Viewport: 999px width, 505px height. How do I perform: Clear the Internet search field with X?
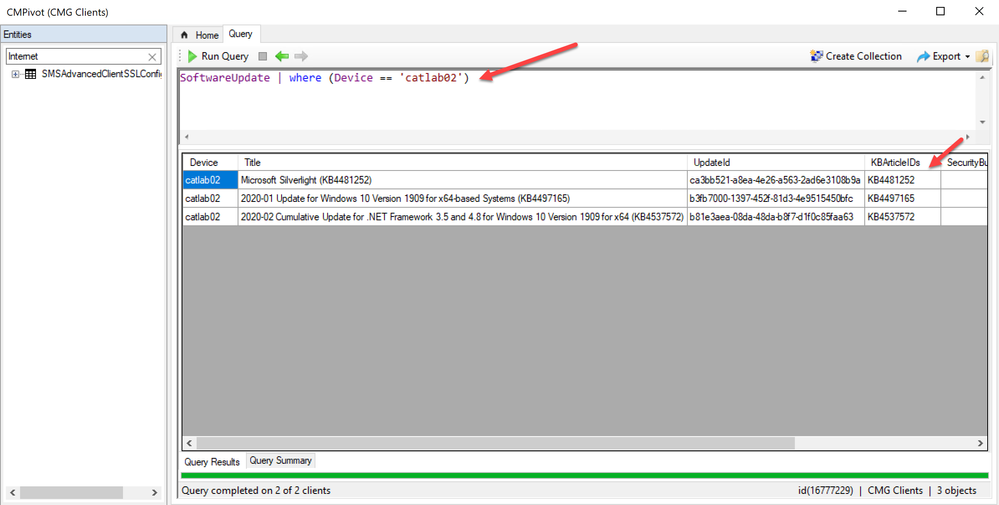click(x=152, y=57)
